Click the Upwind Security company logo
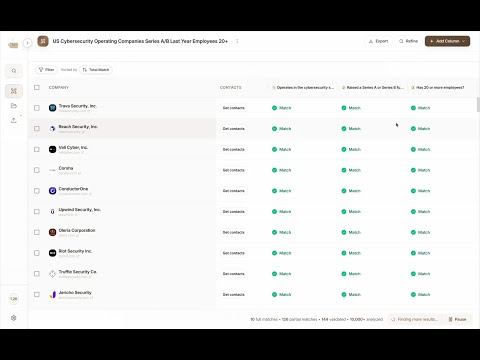 coord(52,211)
